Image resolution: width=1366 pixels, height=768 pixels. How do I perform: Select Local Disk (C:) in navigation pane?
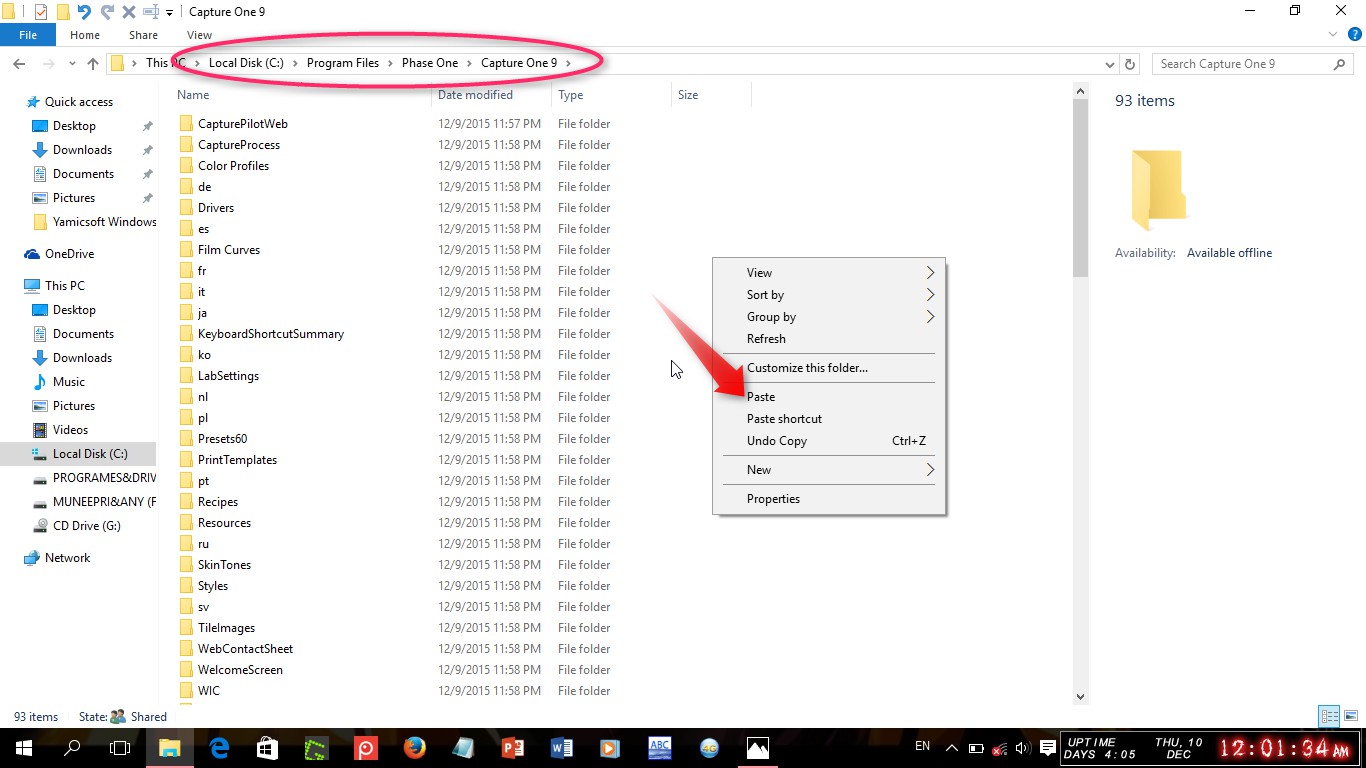[x=90, y=454]
